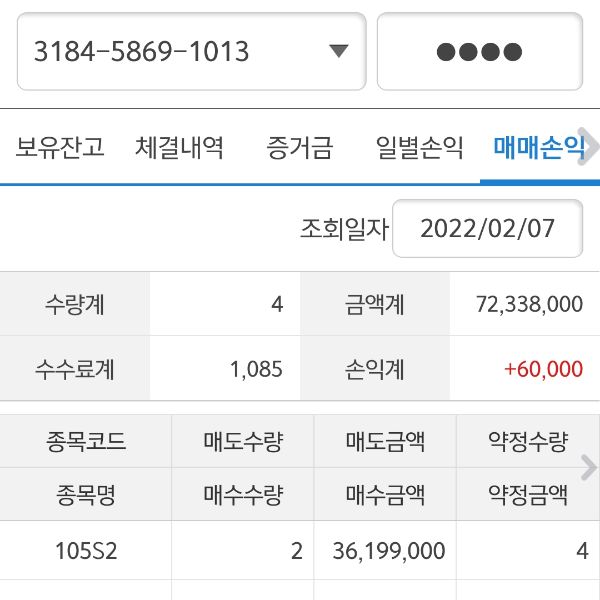600x600 pixels.
Task: Select the 105S2 stock row
Action: [86, 551]
